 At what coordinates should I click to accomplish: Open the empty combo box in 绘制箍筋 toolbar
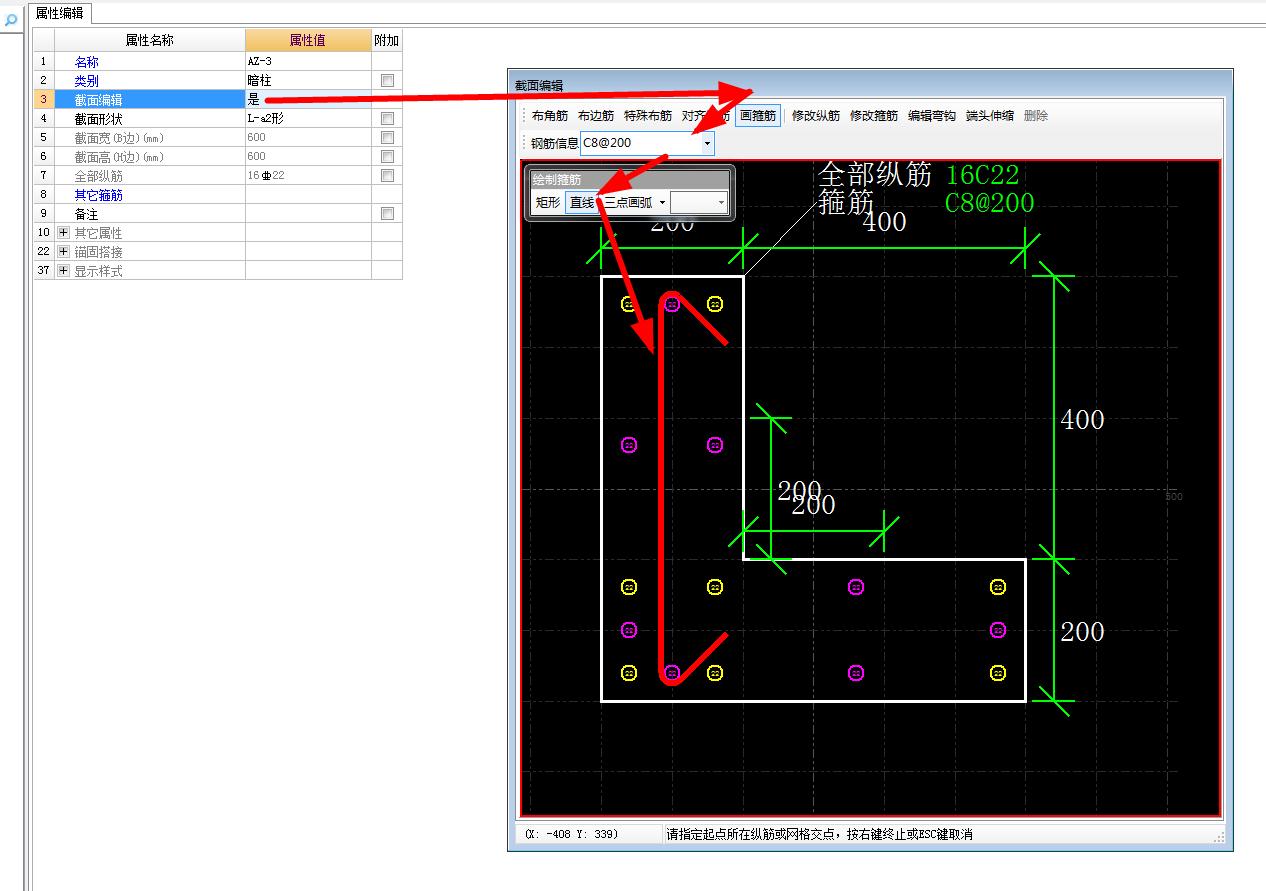pyautogui.click(x=699, y=202)
